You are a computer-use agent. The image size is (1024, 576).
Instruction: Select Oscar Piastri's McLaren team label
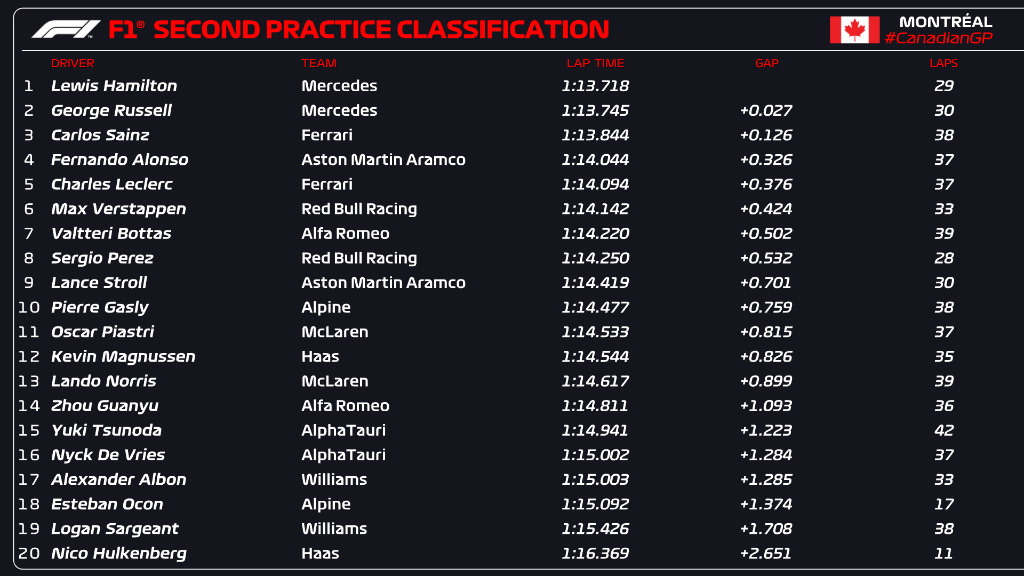(x=334, y=332)
